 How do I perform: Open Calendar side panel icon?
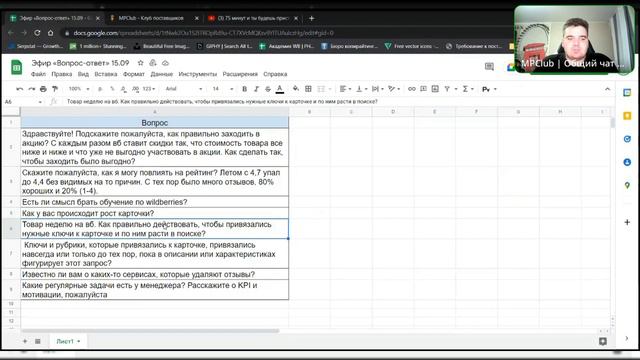click(x=627, y=93)
